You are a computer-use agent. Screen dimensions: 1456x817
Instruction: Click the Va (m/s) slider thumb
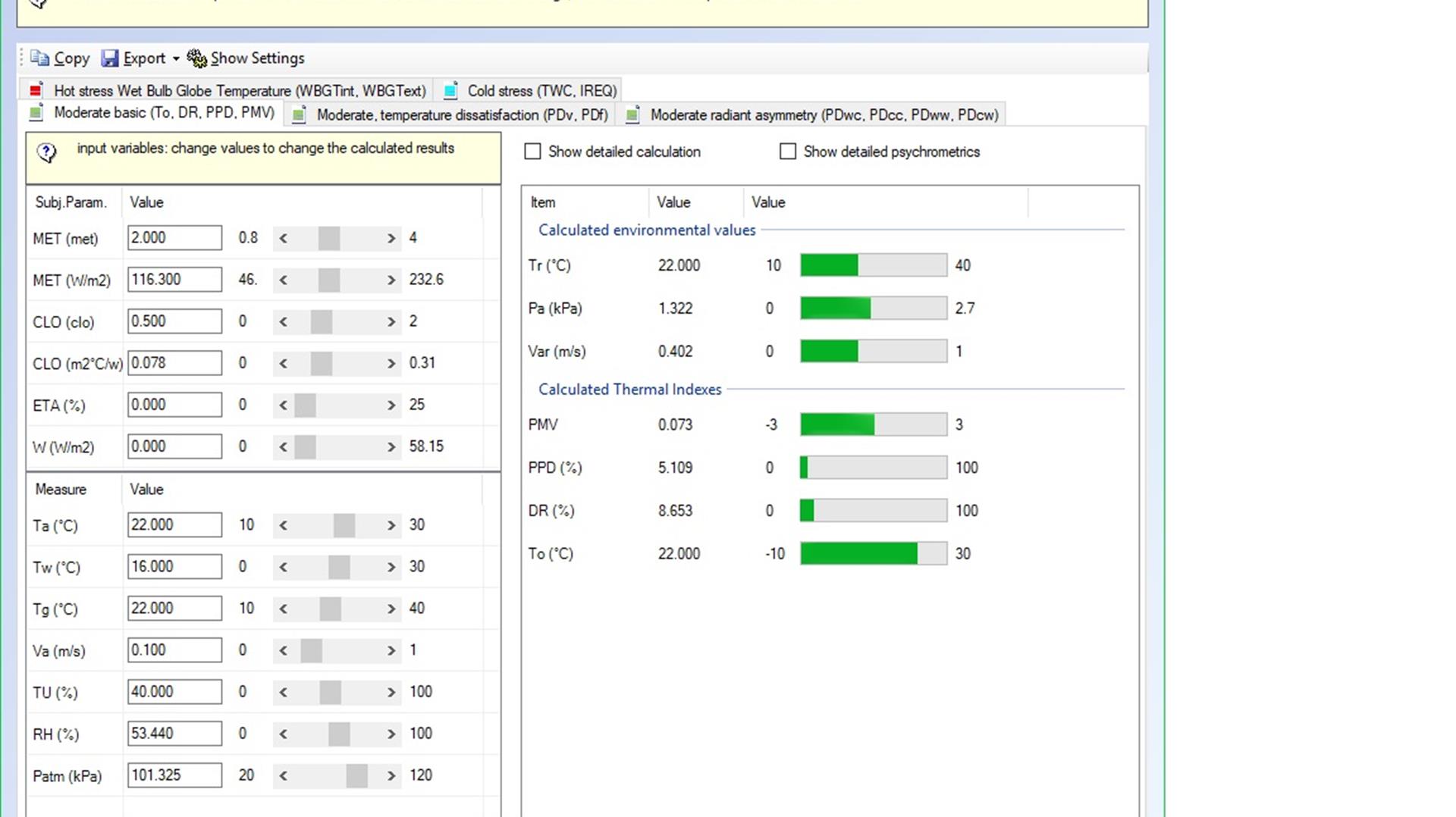[x=312, y=650]
